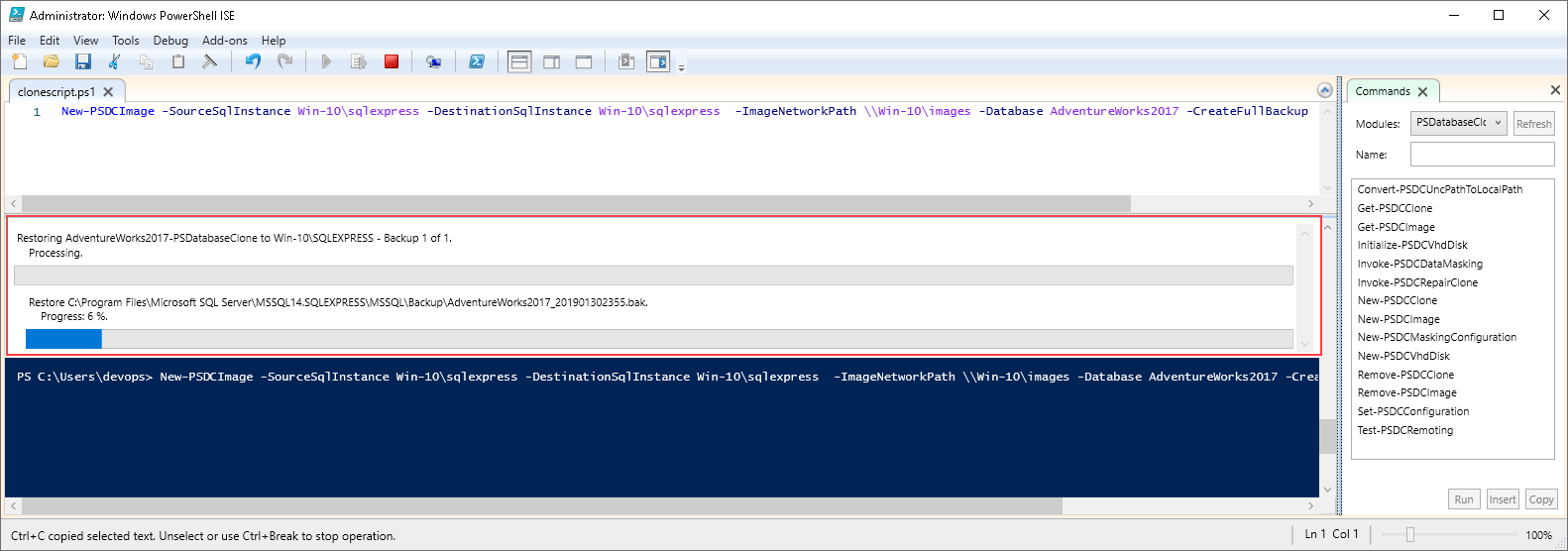Adjust the zoom slider in status bar
This screenshot has height=551, width=1568.
click(1410, 535)
